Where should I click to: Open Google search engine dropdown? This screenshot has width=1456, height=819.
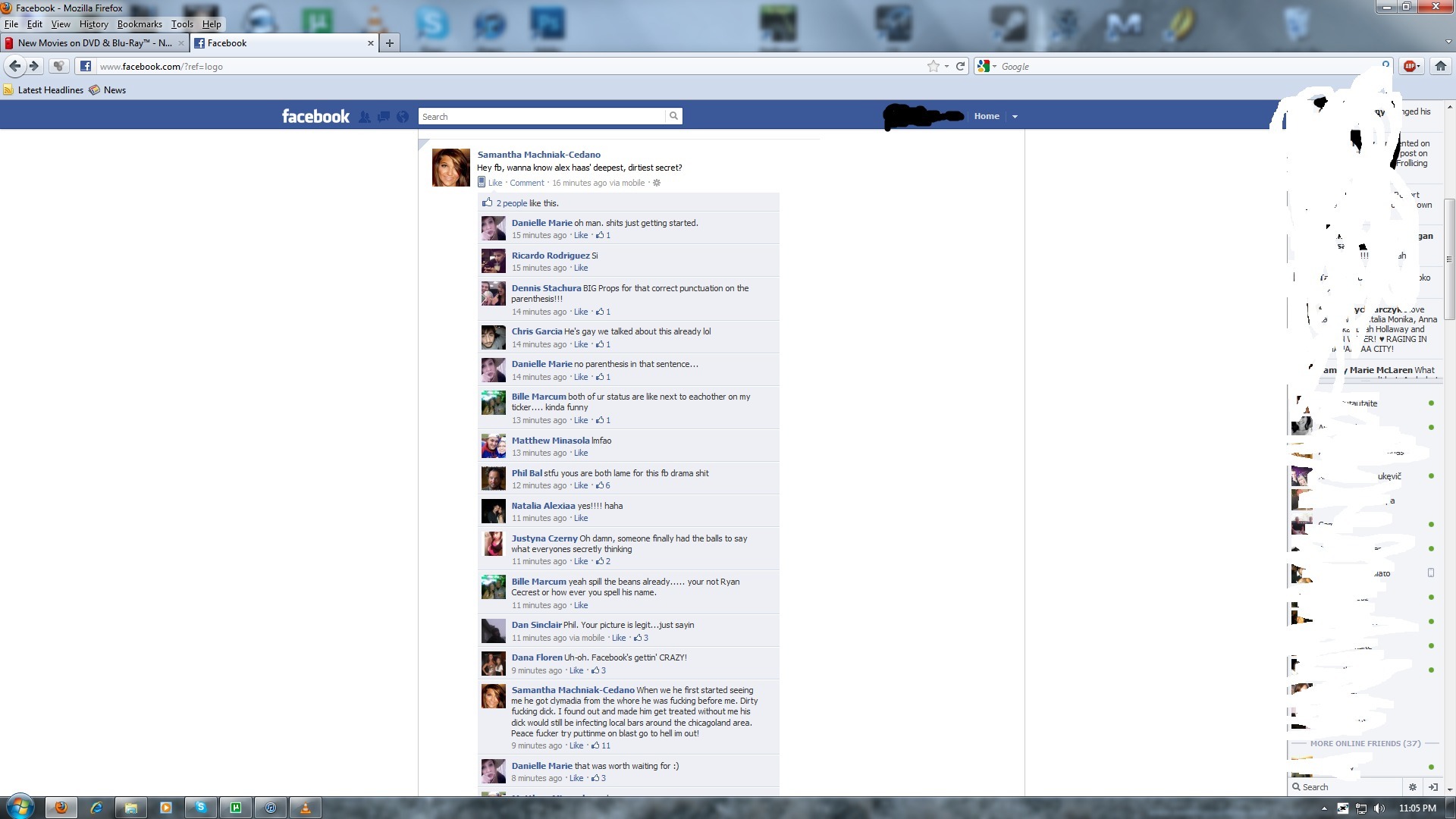(x=986, y=67)
